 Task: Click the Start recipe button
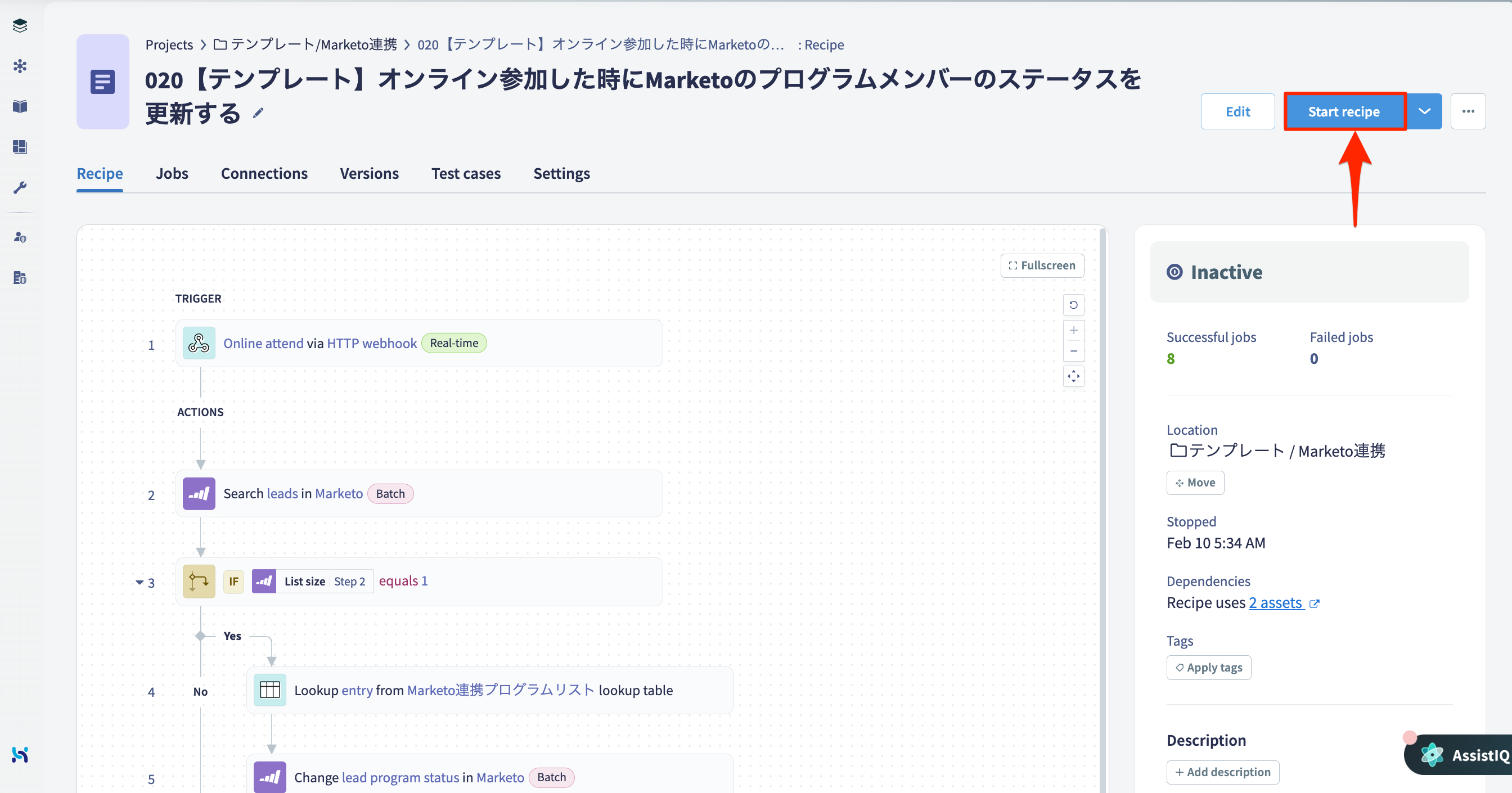pos(1344,111)
